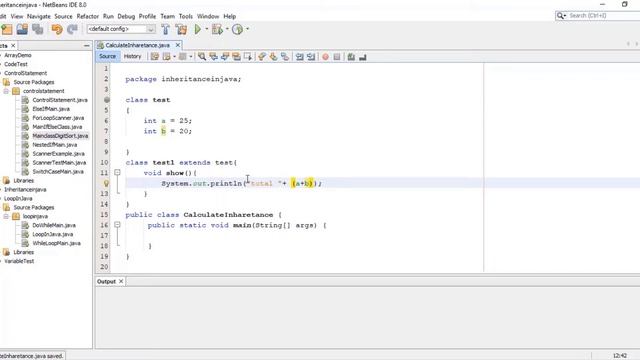The width and height of the screenshot is (640, 360).
Task: Click the Back navigation icon in editor toolbar
Action: pyautogui.click(x=166, y=57)
